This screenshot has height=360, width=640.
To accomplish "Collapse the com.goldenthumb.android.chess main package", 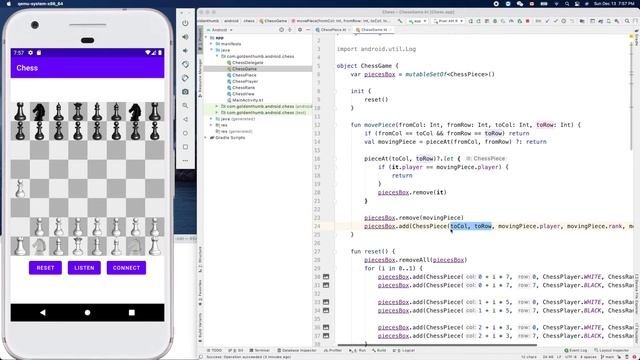I will [217, 56].
